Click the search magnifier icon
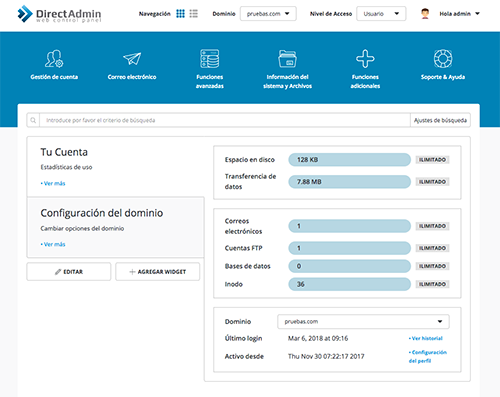This screenshot has height=397, width=500. click(33, 120)
